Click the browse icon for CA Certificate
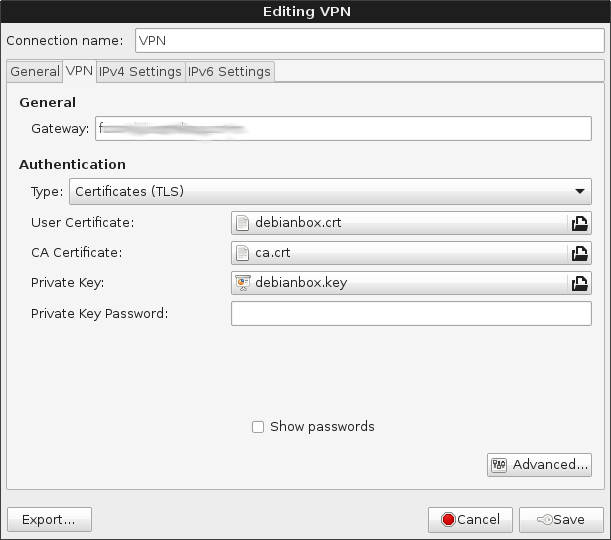The image size is (611, 540). (x=579, y=253)
